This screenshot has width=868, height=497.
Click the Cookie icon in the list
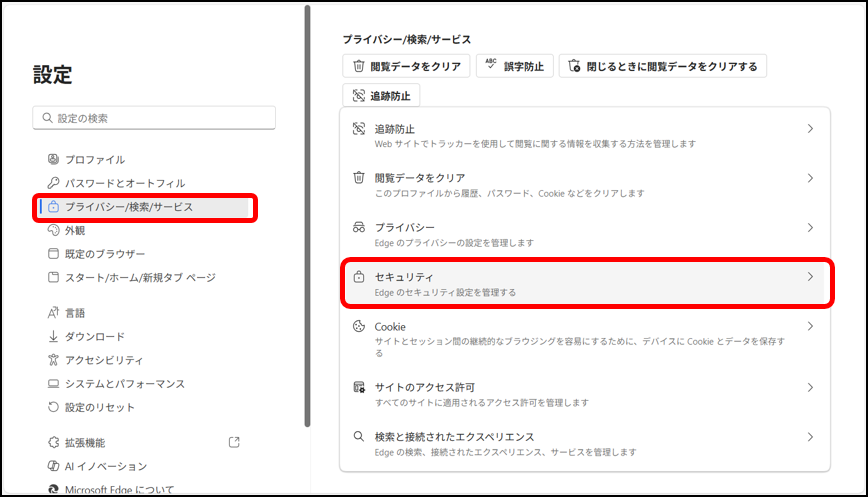[x=359, y=327]
